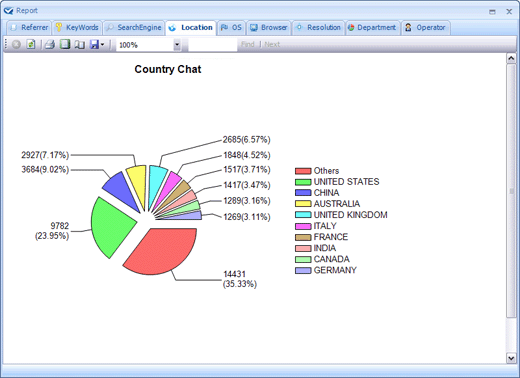Click the GERMANY legend label

(335, 270)
